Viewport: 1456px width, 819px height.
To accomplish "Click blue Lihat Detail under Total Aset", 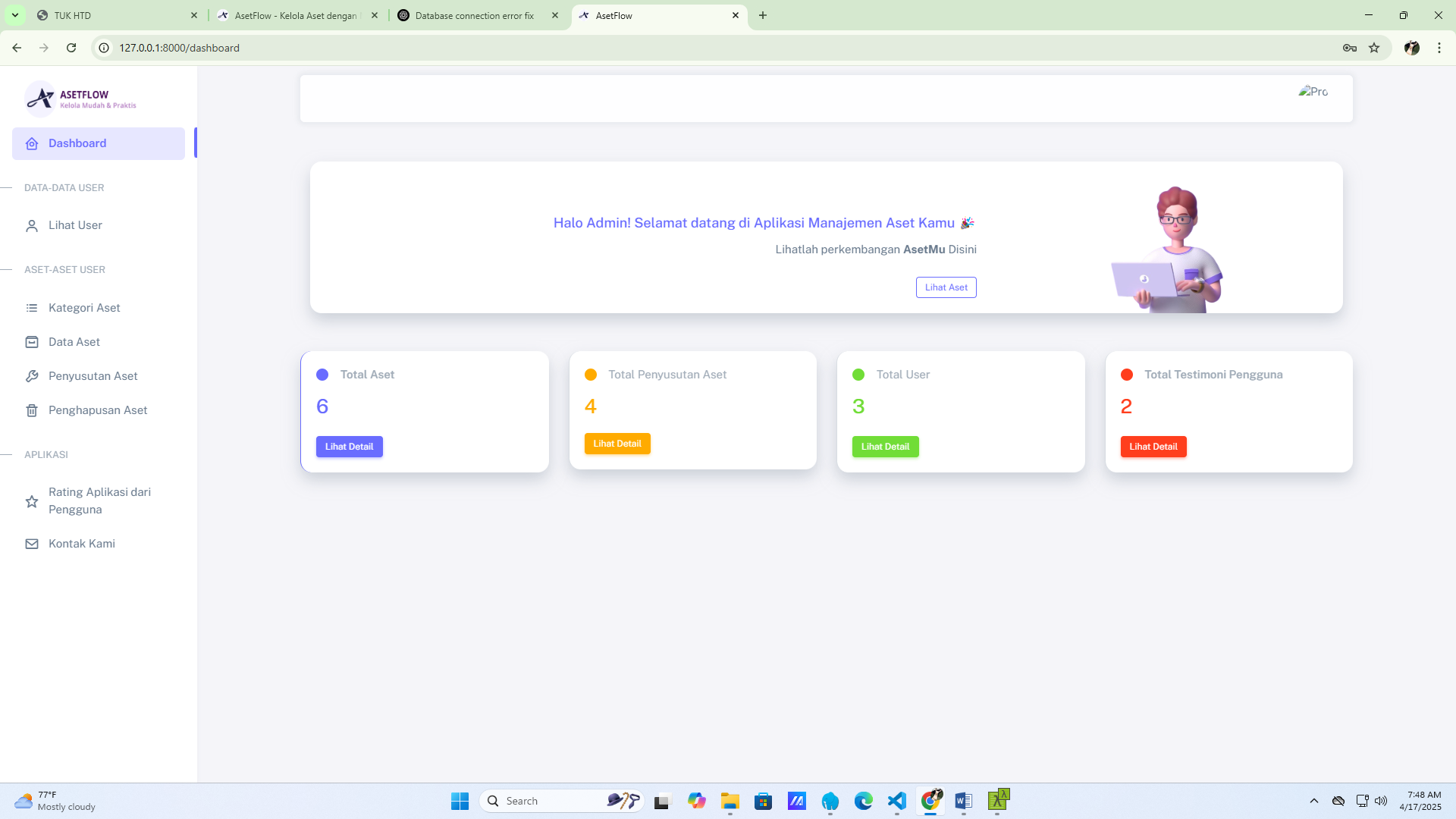I will click(x=349, y=447).
